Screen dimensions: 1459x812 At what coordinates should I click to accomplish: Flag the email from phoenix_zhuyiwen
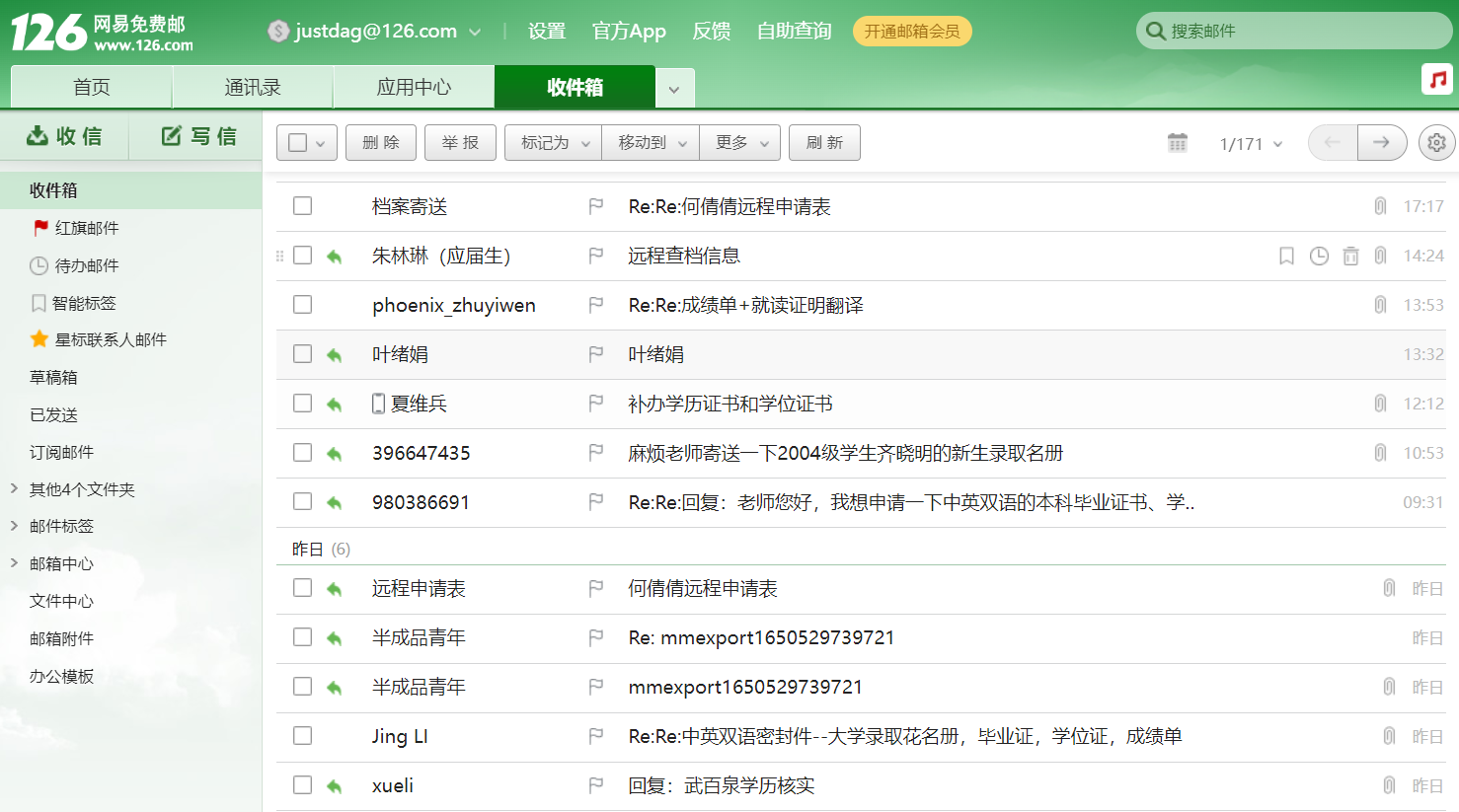pyautogui.click(x=595, y=305)
